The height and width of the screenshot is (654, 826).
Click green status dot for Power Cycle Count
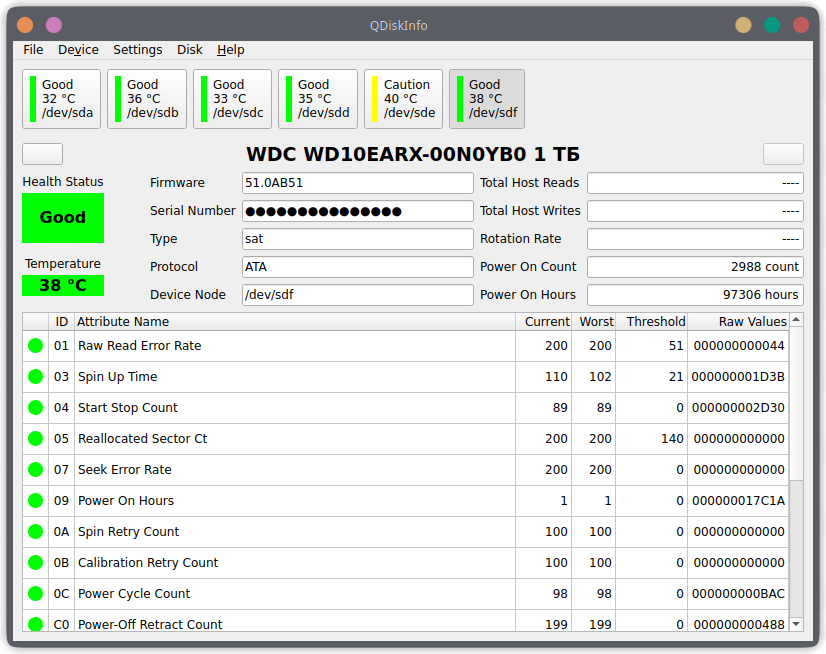35,593
